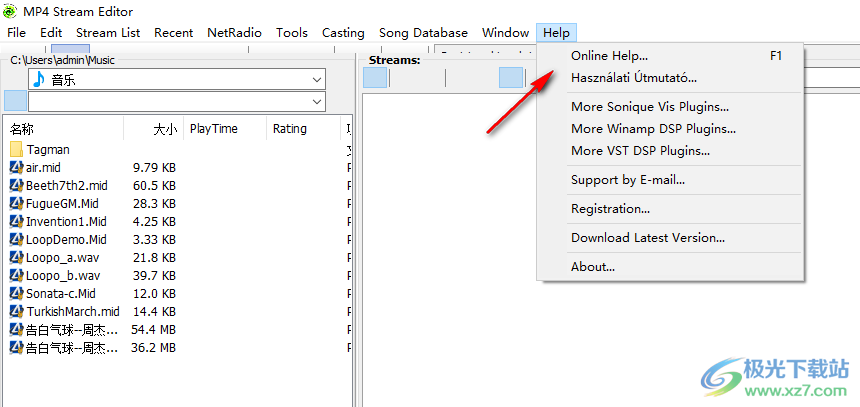Click the 14.4 KB size cell
This screenshot has height=407, width=860.
[154, 312]
